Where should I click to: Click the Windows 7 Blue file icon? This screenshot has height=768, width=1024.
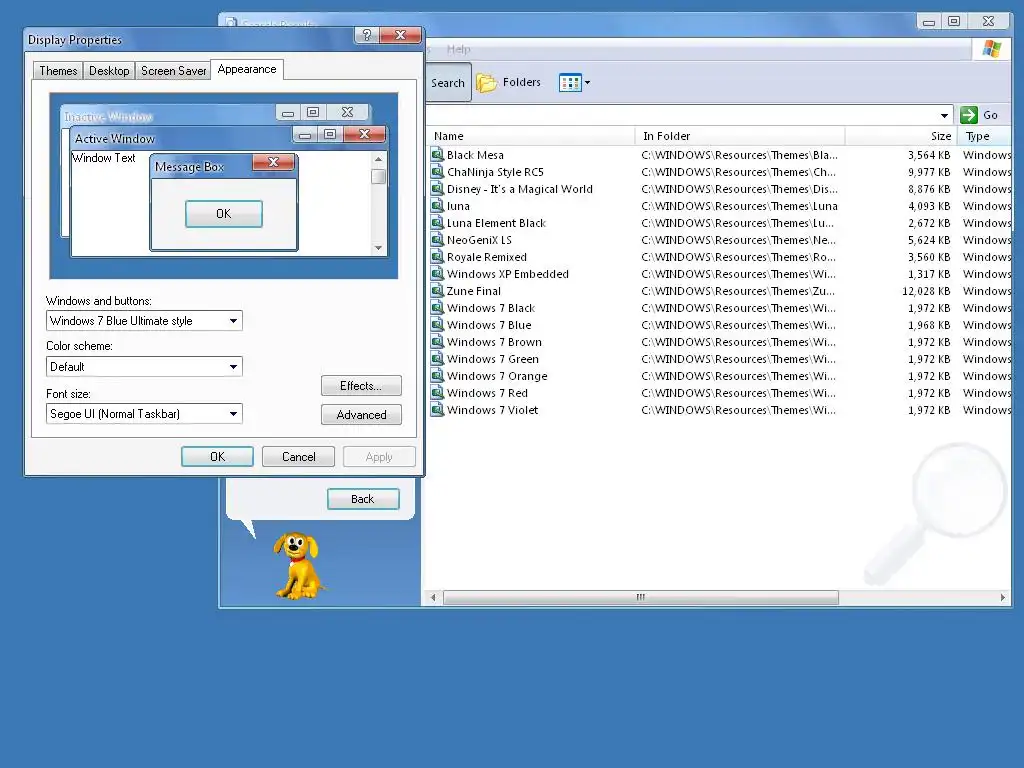click(438, 325)
